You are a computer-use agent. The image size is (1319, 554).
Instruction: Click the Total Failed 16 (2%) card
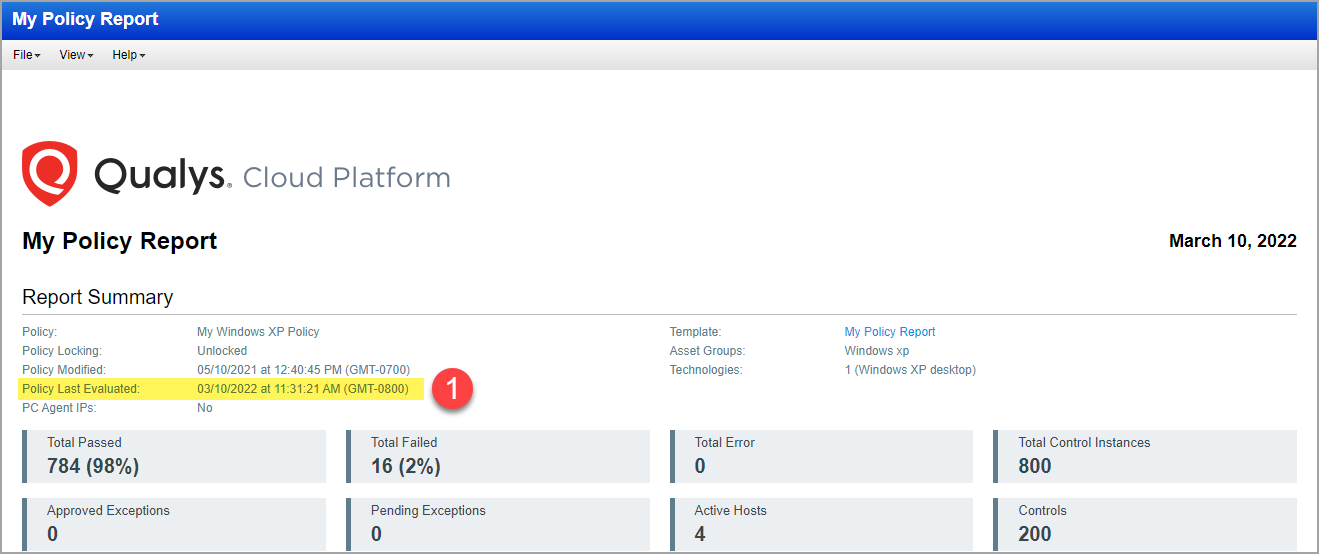[x=498, y=456]
